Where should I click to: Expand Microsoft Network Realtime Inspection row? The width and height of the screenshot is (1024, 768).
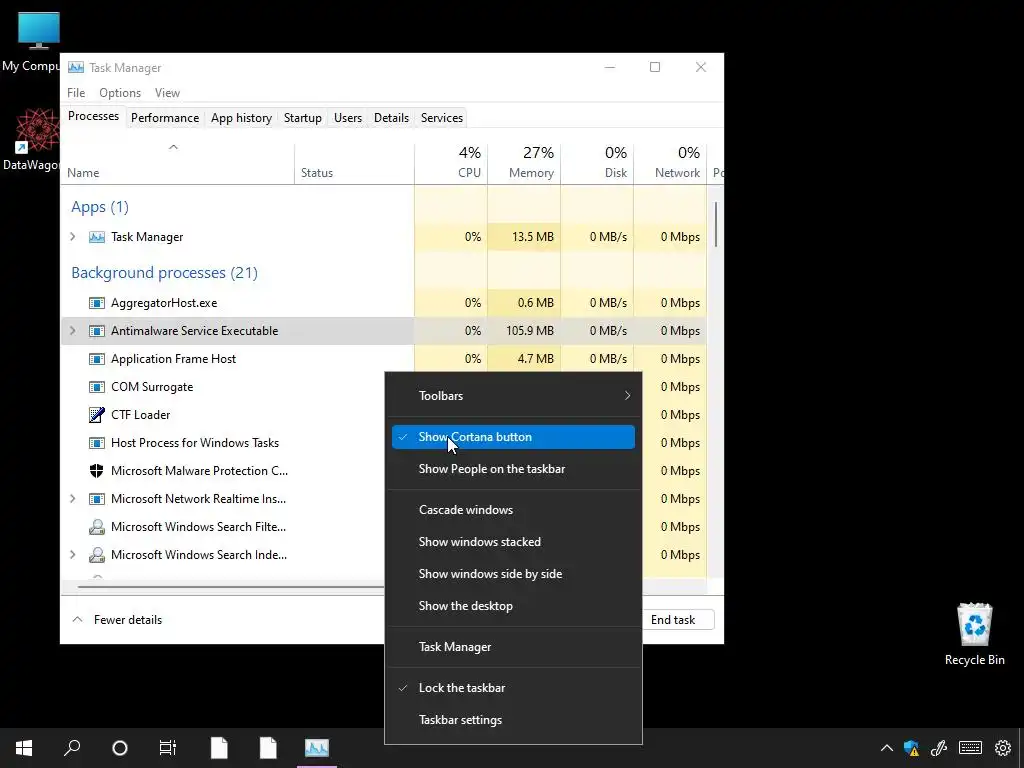coord(72,499)
